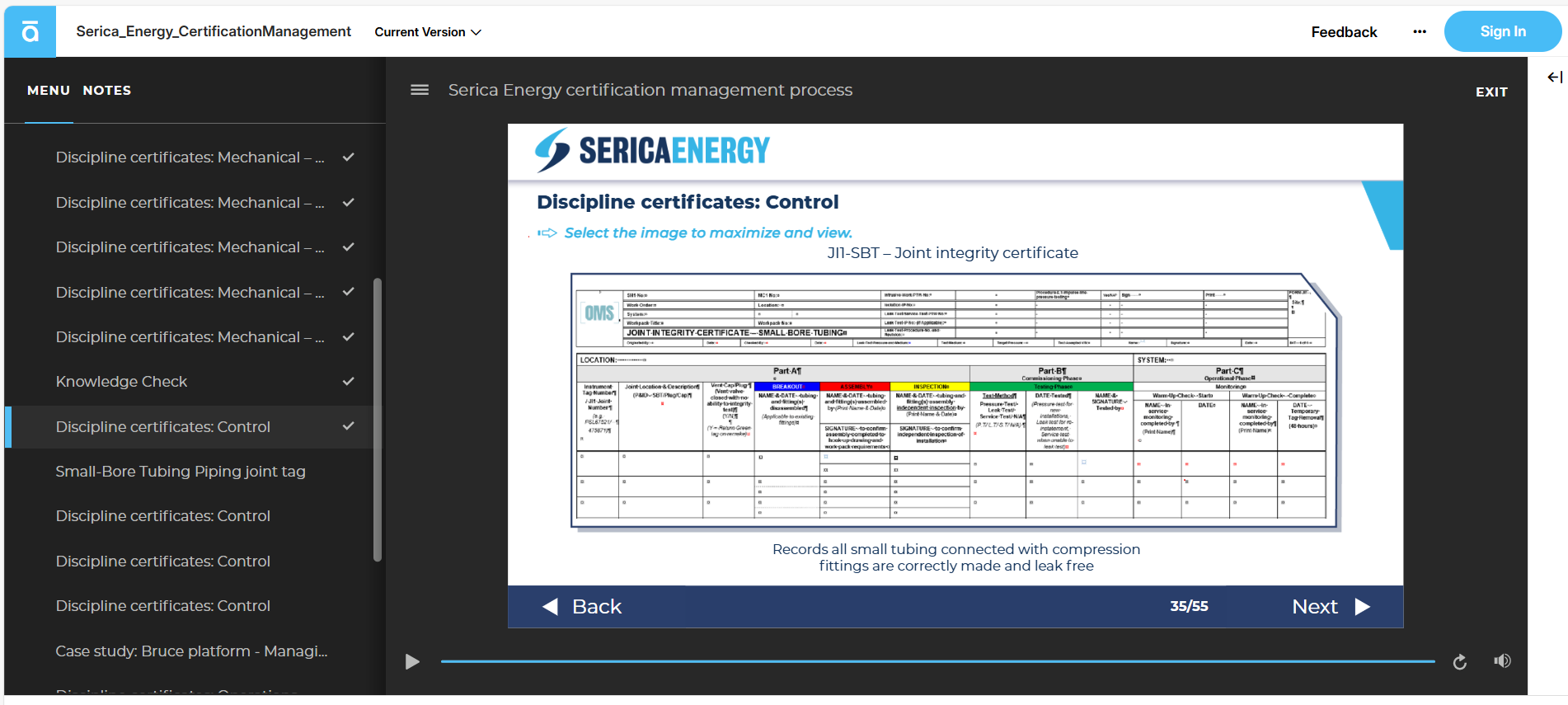Click the 35/55 slide counter
Viewport: 1568px width, 705px height.
(x=1189, y=606)
